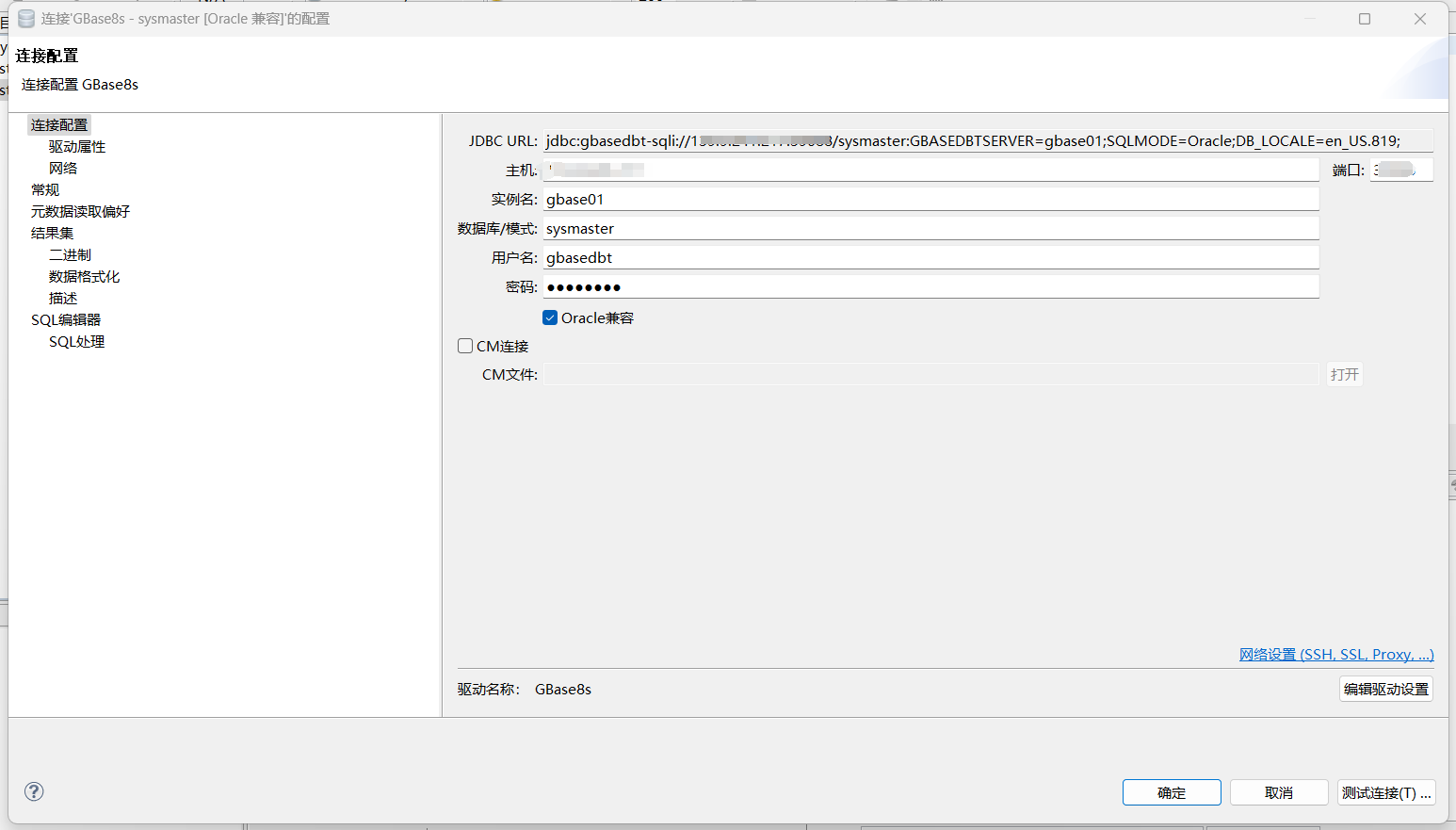Click the JDBC URL field
The image size is (1456, 830).
pyautogui.click(x=988, y=140)
